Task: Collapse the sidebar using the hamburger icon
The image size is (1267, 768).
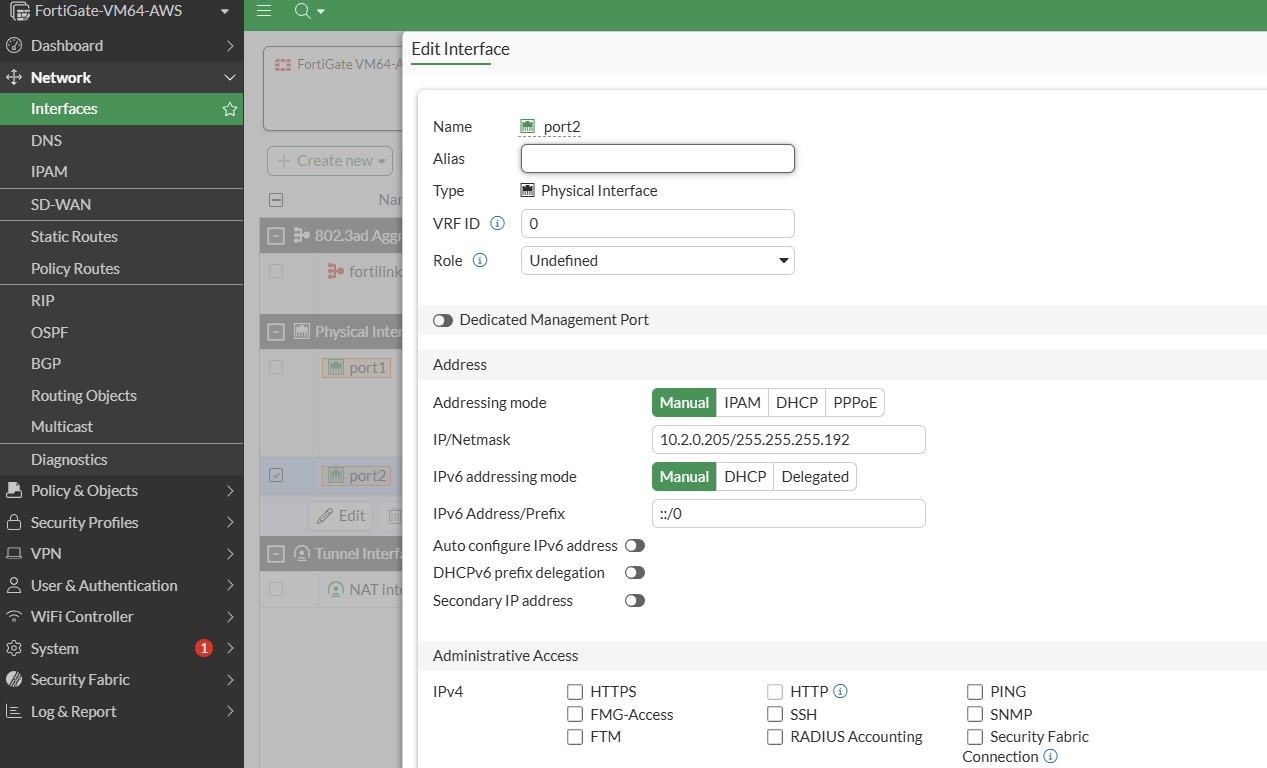Action: pyautogui.click(x=263, y=12)
